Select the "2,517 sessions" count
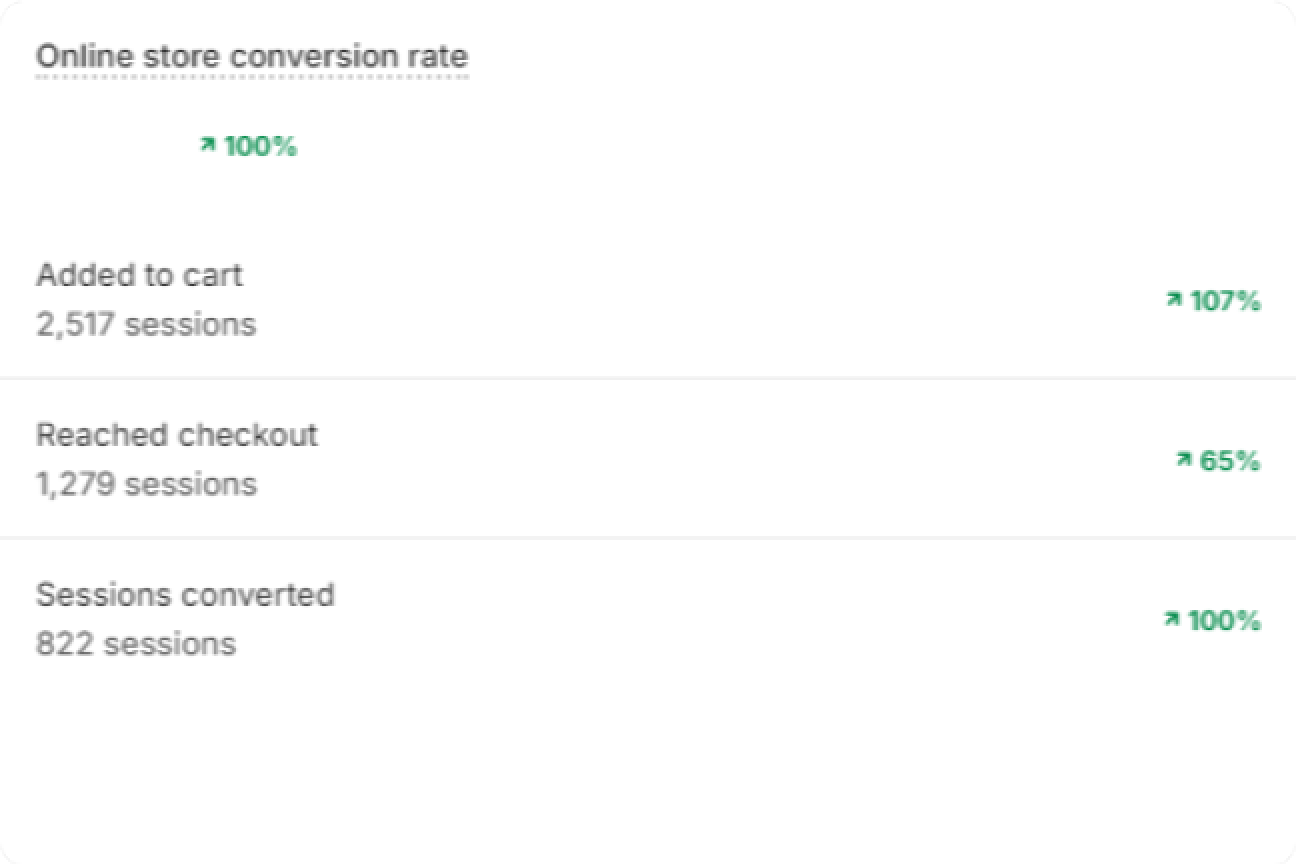Image resolution: width=1296 pixels, height=864 pixels. (146, 324)
